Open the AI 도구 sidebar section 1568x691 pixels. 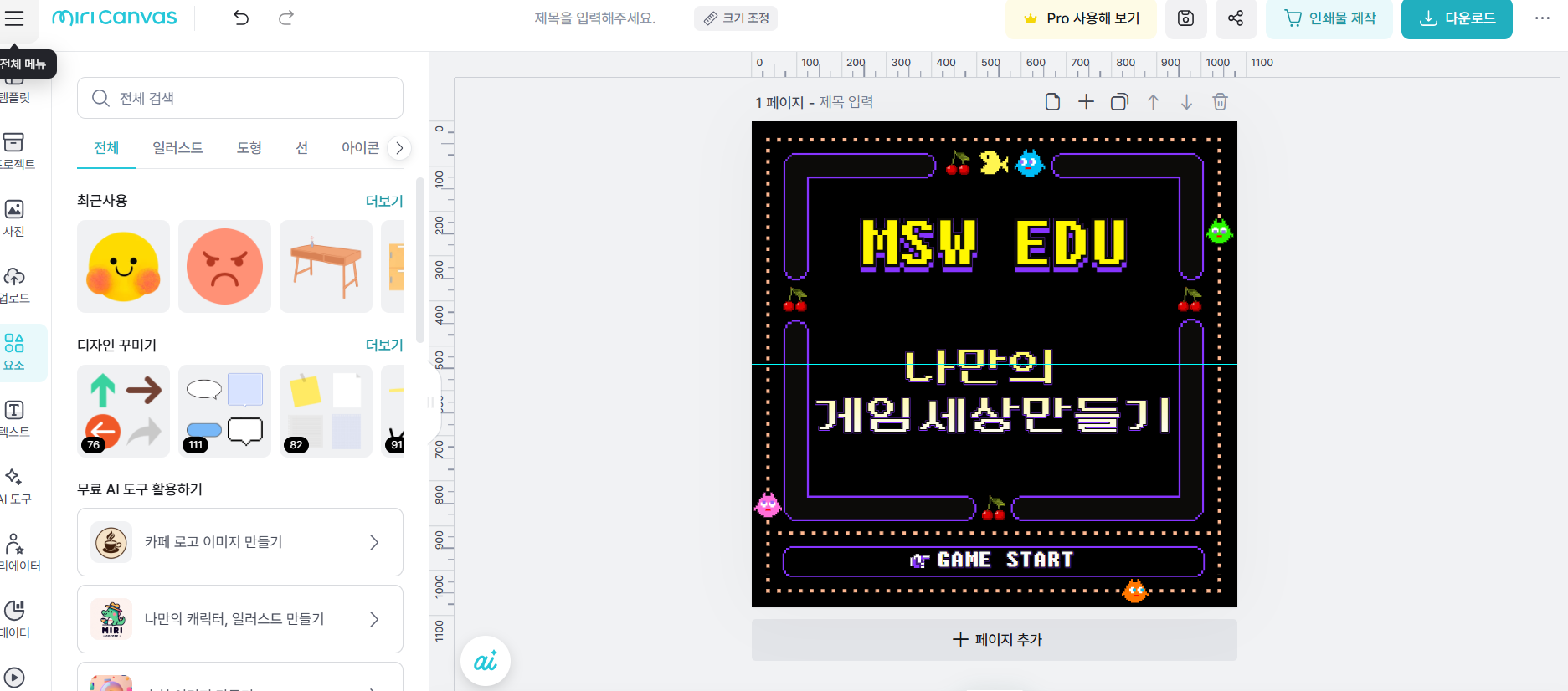pyautogui.click(x=15, y=485)
